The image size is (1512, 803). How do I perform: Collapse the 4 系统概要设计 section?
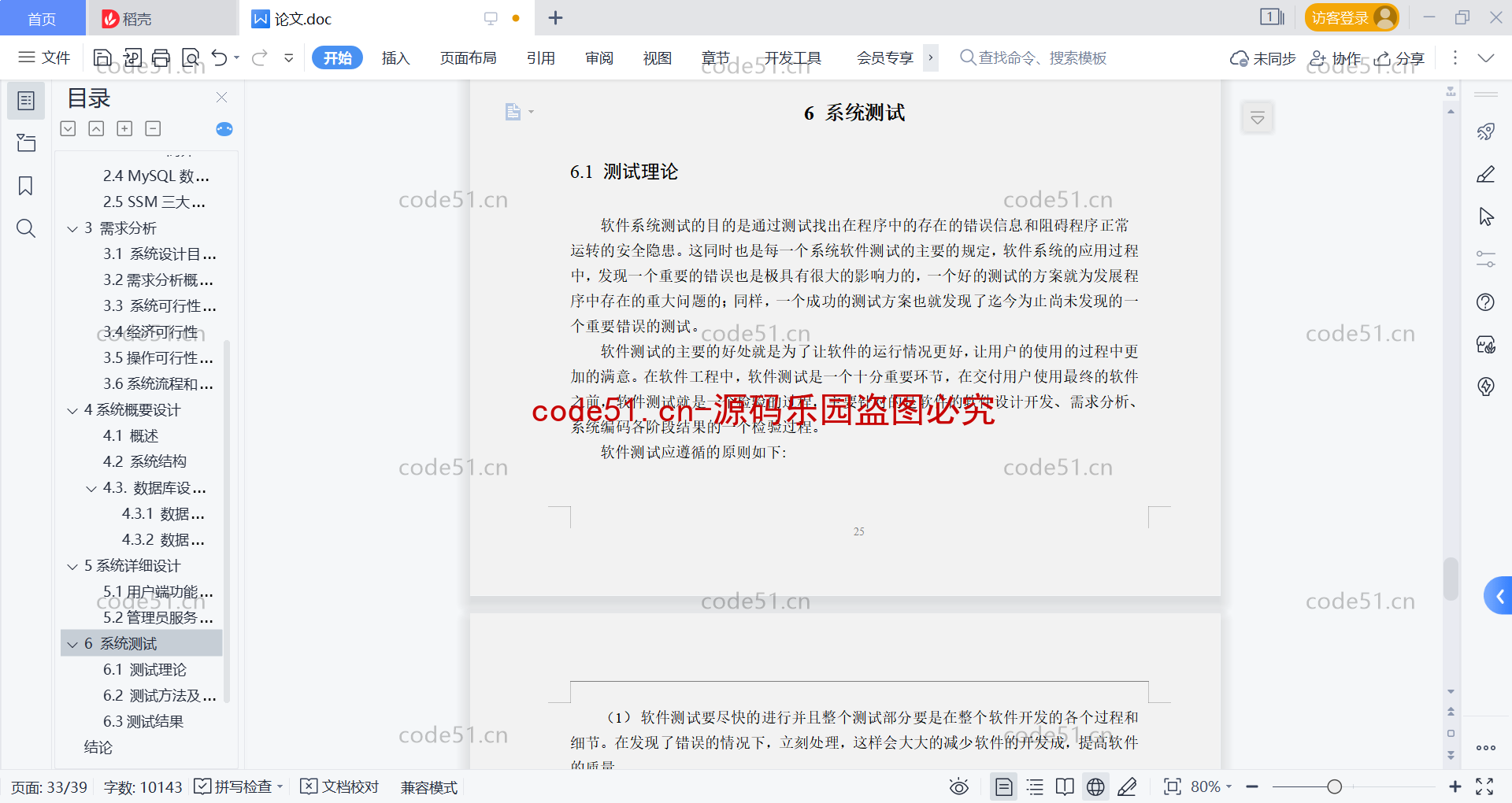click(72, 411)
